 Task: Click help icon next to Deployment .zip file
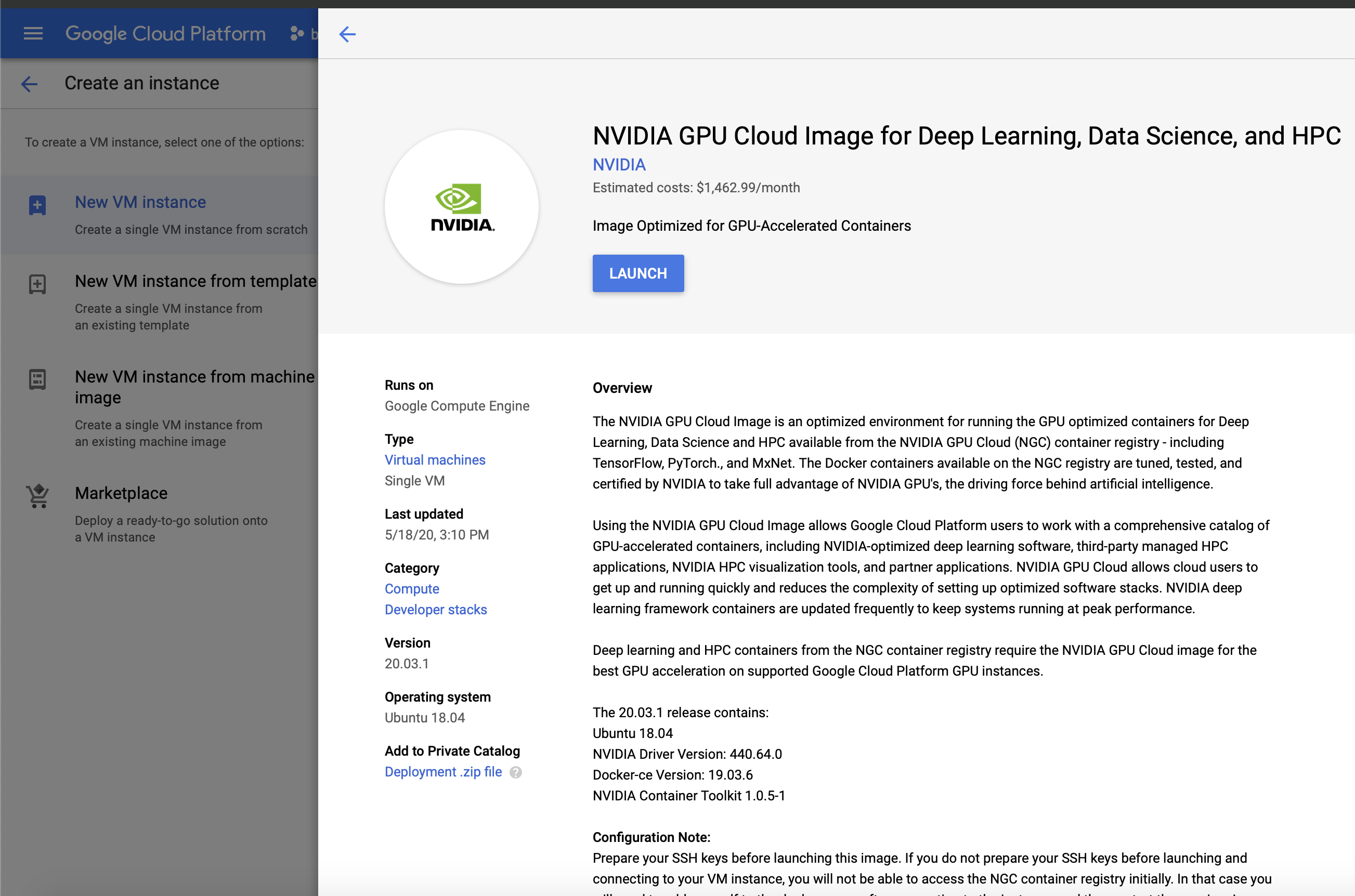[516, 773]
